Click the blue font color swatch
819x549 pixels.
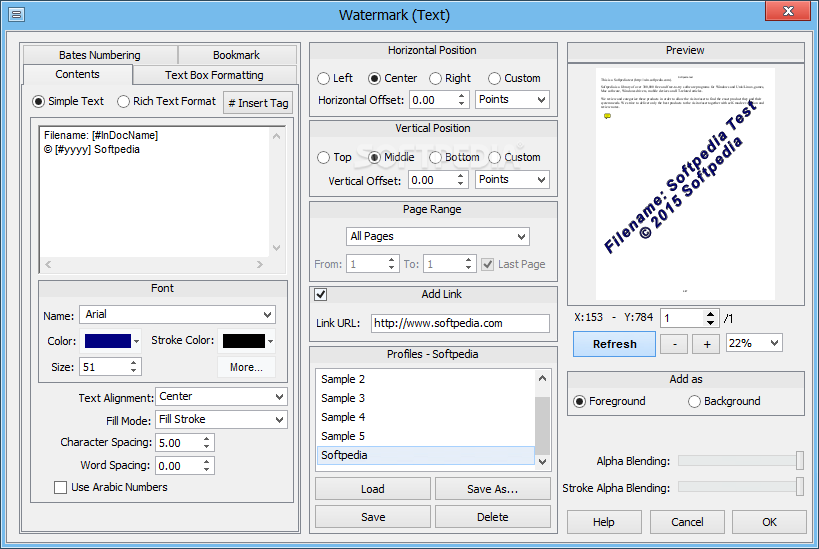pos(108,341)
